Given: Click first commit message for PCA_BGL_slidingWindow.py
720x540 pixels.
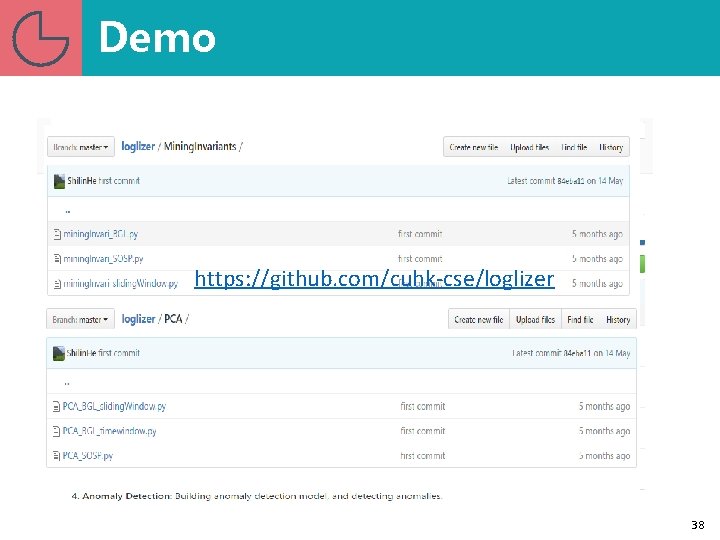Looking at the screenshot, I should tap(422, 406).
